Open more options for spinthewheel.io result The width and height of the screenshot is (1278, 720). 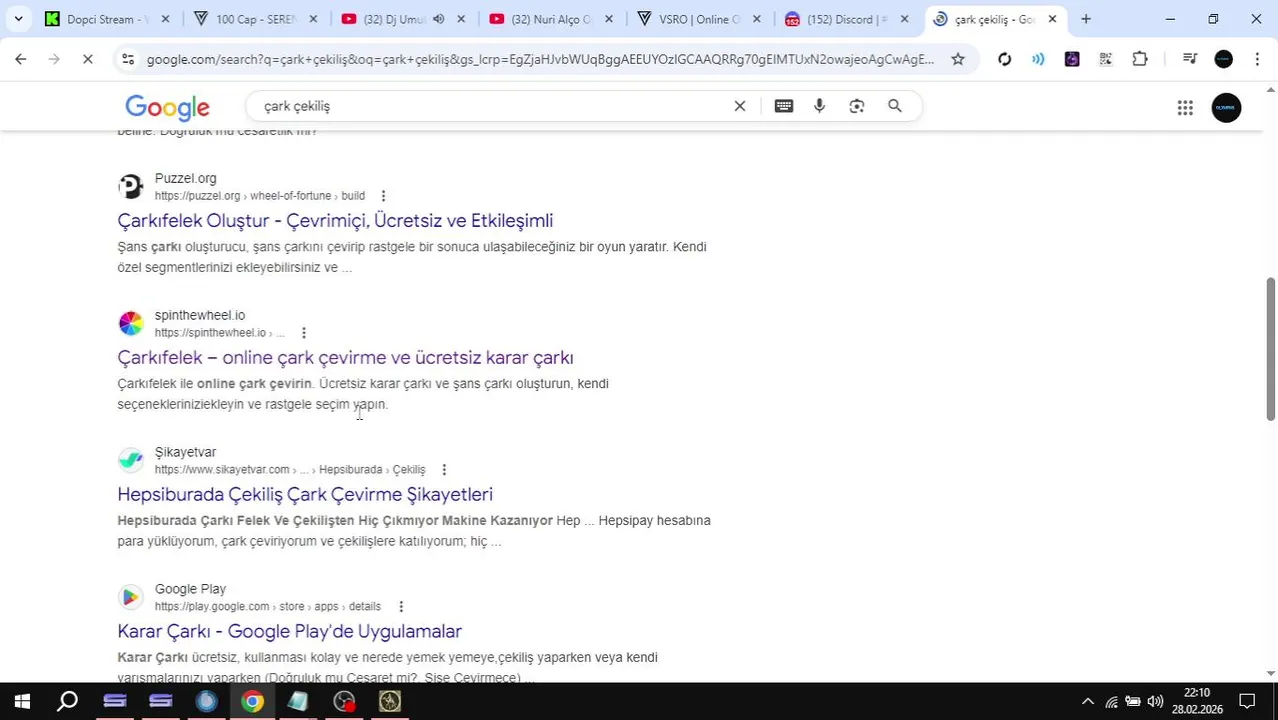click(x=304, y=333)
